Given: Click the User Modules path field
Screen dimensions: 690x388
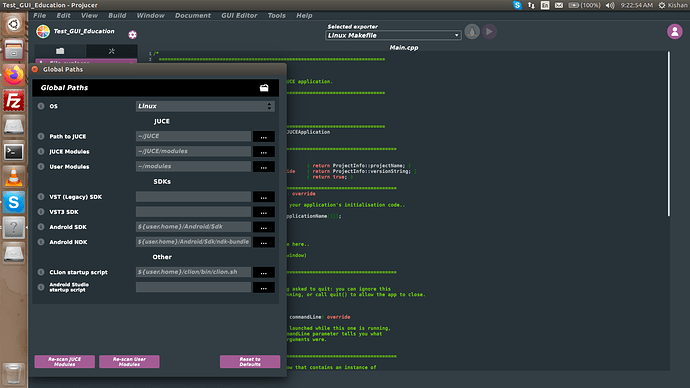Looking at the screenshot, I should pos(193,166).
